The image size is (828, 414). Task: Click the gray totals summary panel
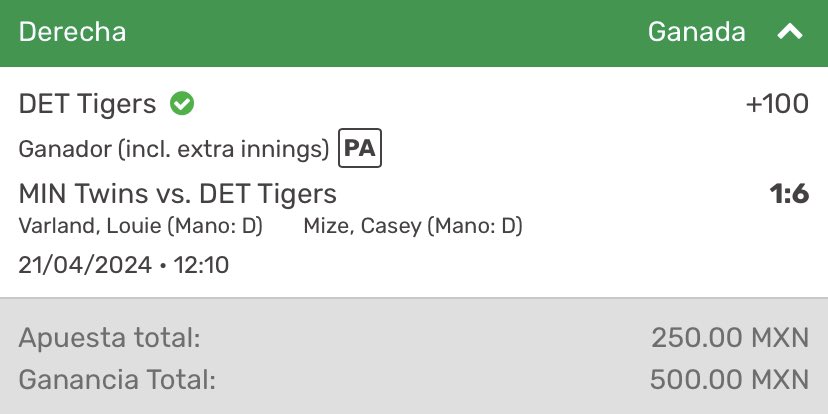tap(414, 356)
